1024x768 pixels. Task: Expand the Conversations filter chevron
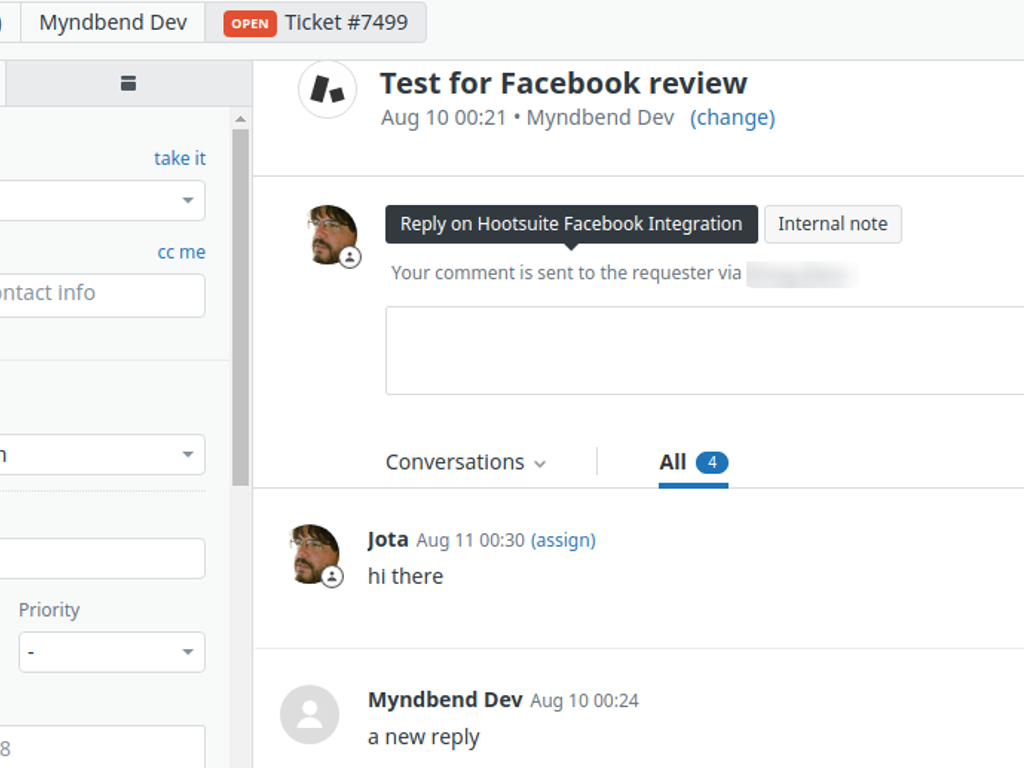(x=540, y=464)
